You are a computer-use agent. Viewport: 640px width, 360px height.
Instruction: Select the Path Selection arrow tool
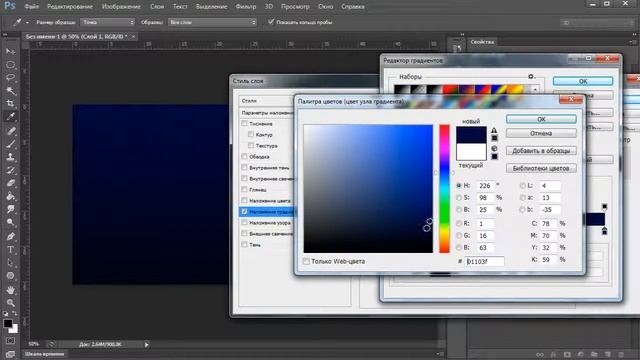10,262
